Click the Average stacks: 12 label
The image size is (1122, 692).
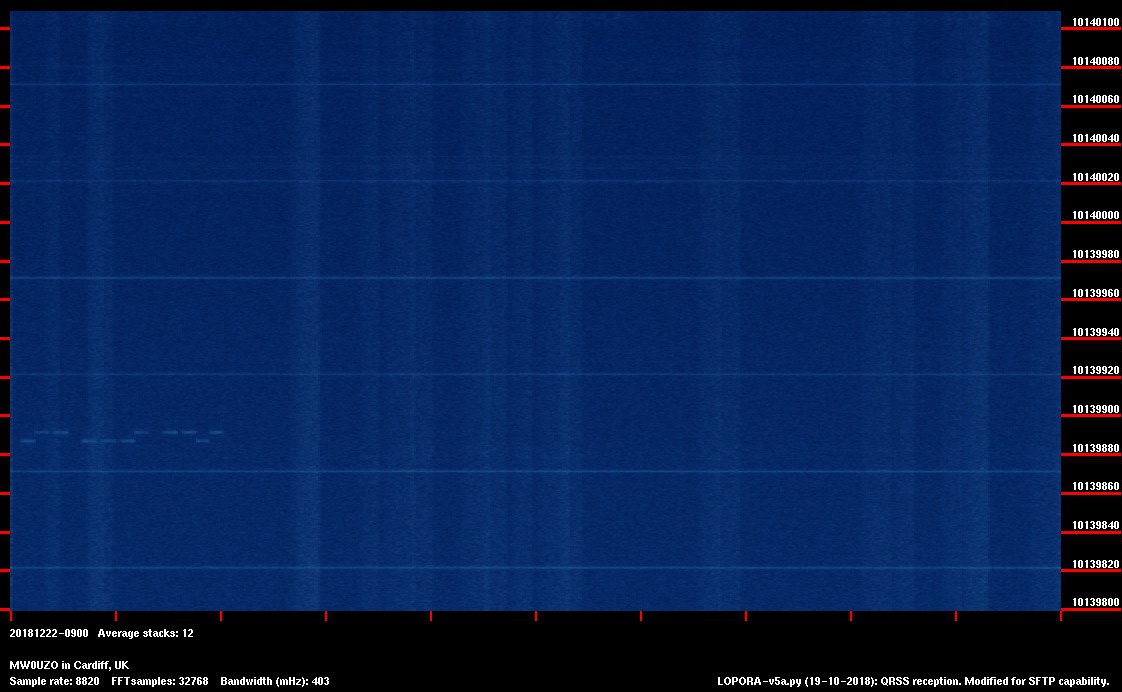click(x=145, y=633)
